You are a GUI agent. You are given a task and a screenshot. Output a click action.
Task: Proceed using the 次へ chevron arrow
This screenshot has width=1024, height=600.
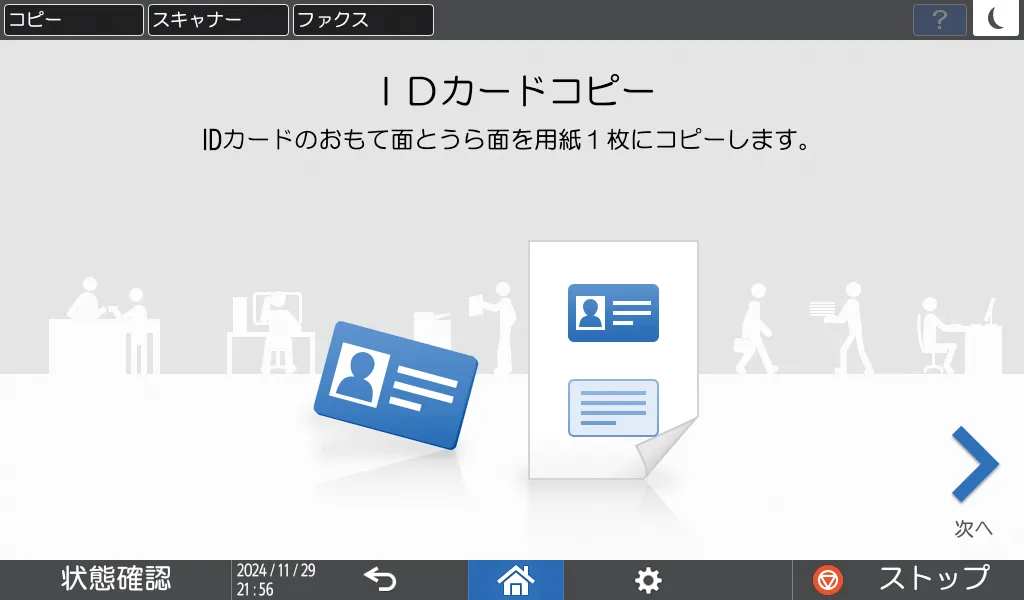tap(973, 462)
